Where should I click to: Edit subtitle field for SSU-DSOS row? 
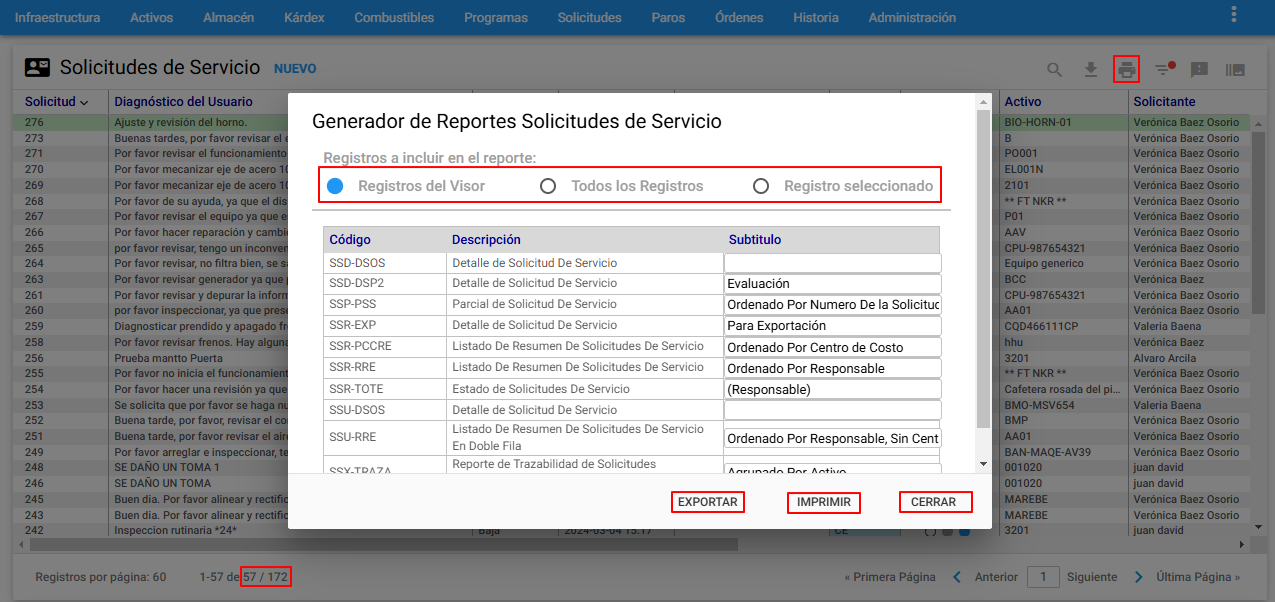point(833,410)
